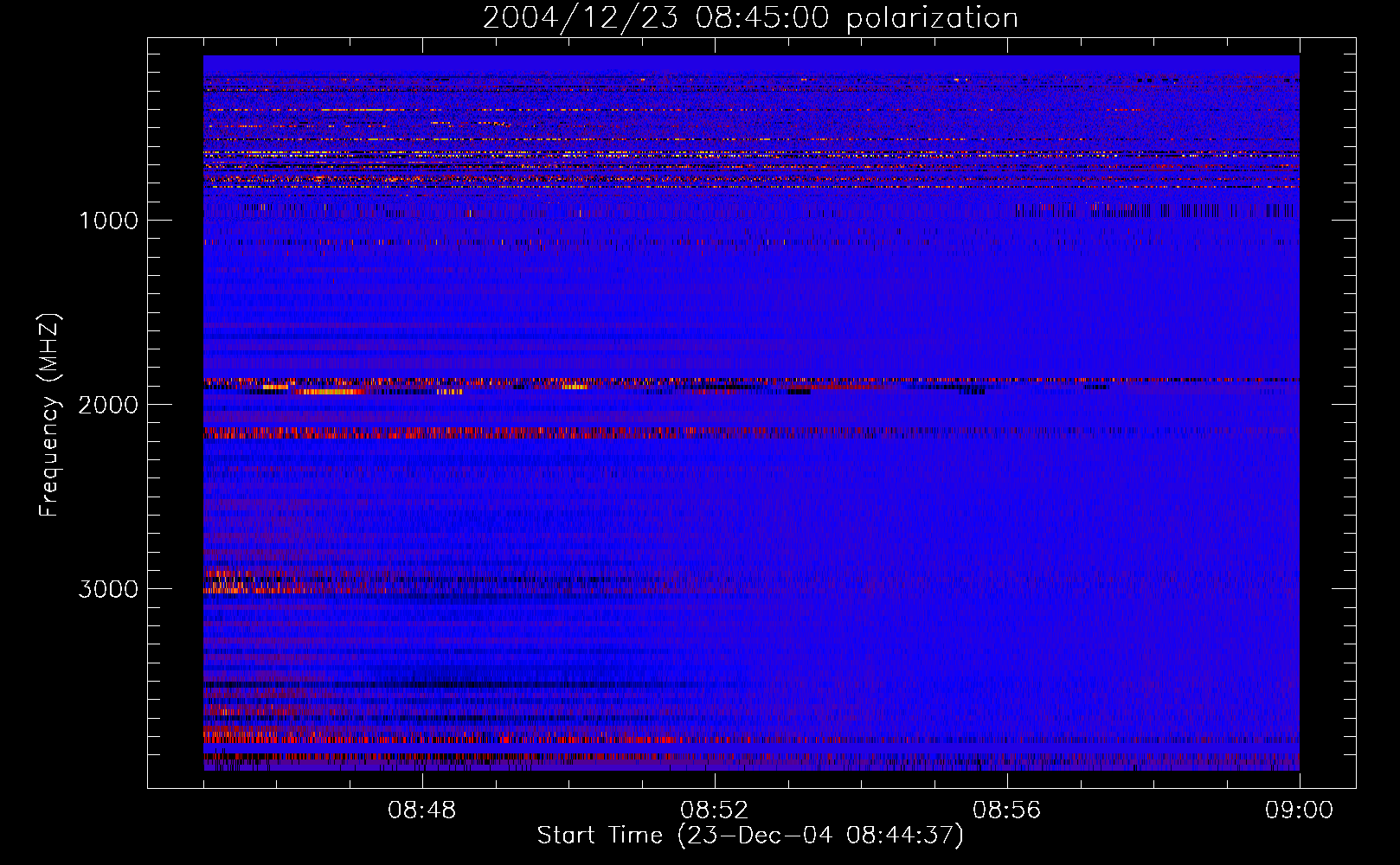The image size is (1400, 865).
Task: Click the 08:52 time tick label
Action: [715, 811]
